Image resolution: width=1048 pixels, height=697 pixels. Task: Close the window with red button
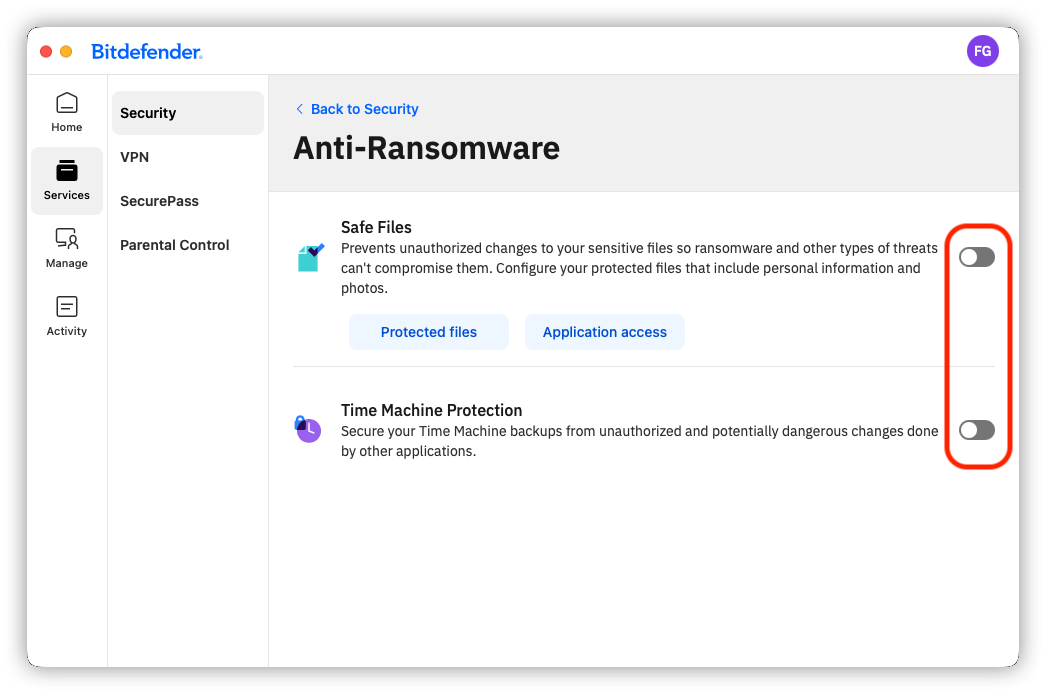tap(46, 51)
